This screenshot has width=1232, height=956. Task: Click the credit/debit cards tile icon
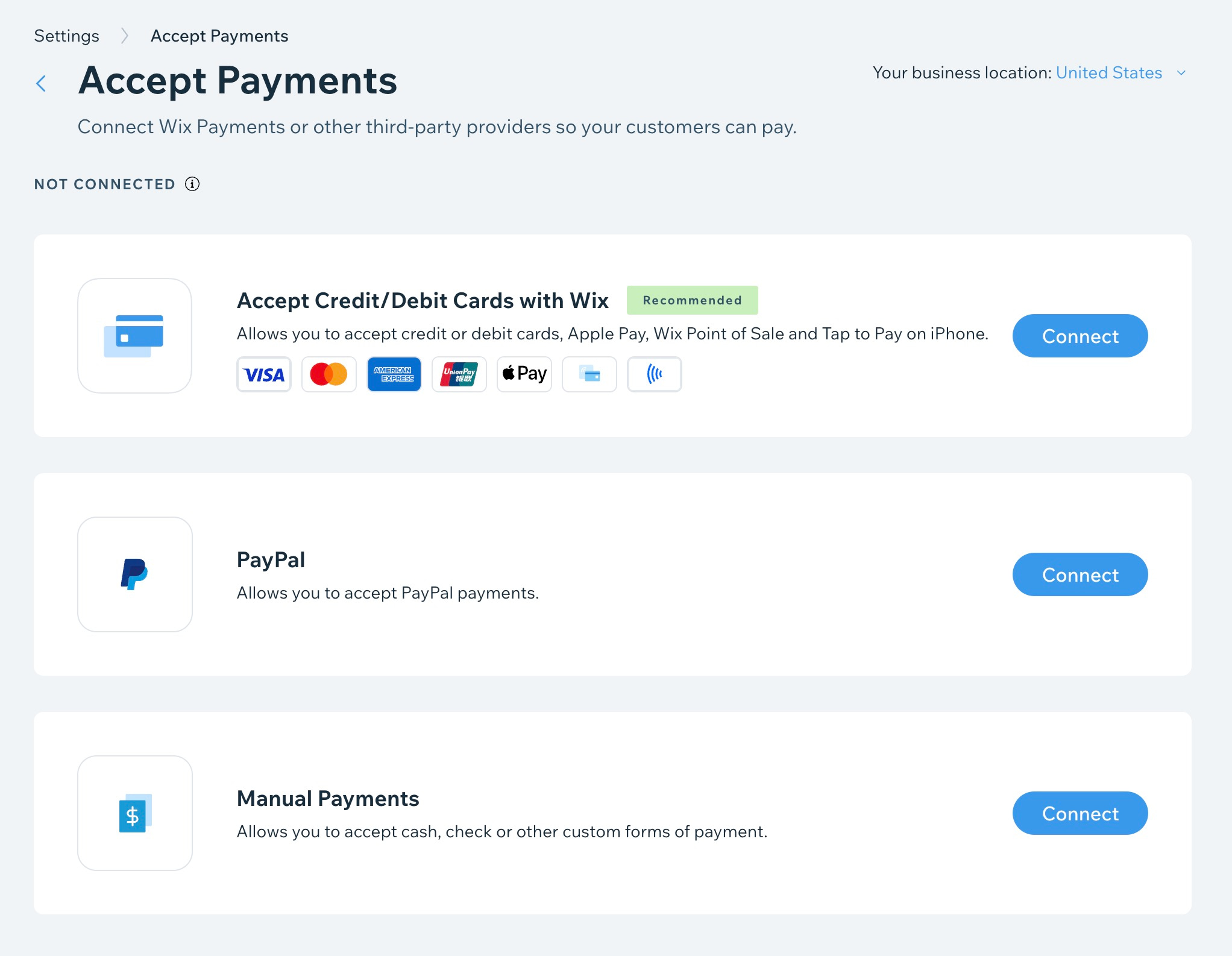(134, 335)
